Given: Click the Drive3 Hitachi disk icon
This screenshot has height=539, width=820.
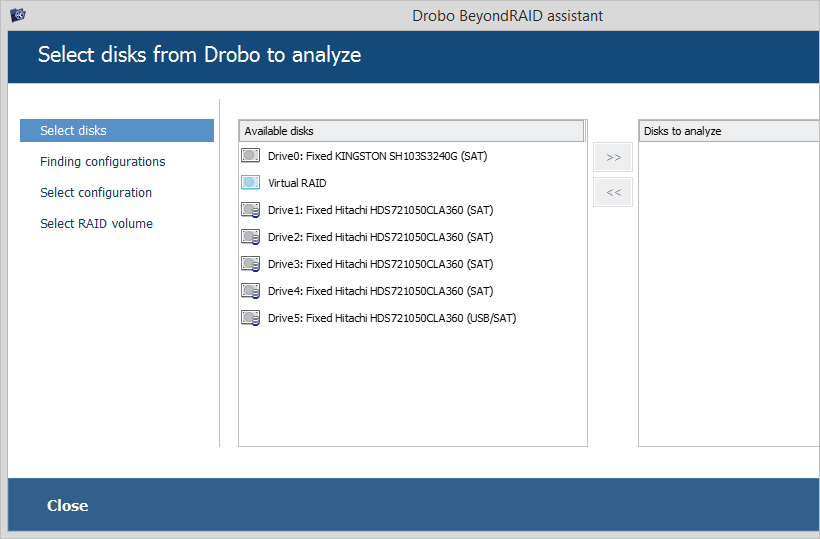Looking at the screenshot, I should tap(250, 264).
